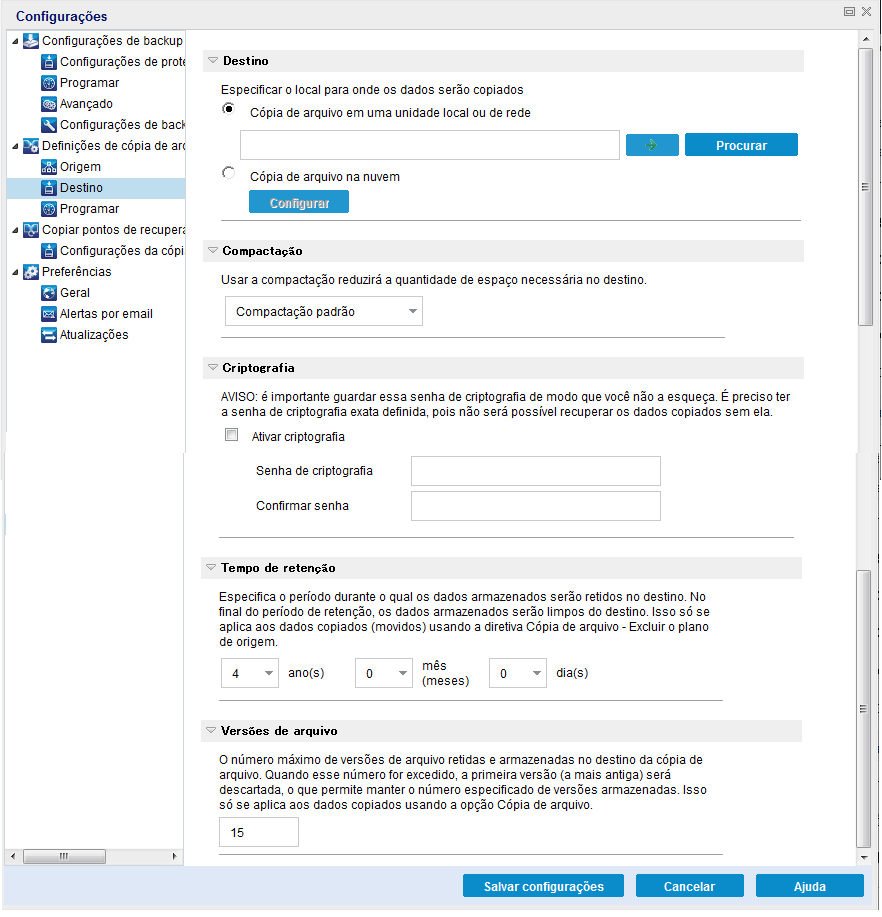Collapse the Compactação section
882x917 pixels.
pos(213,251)
